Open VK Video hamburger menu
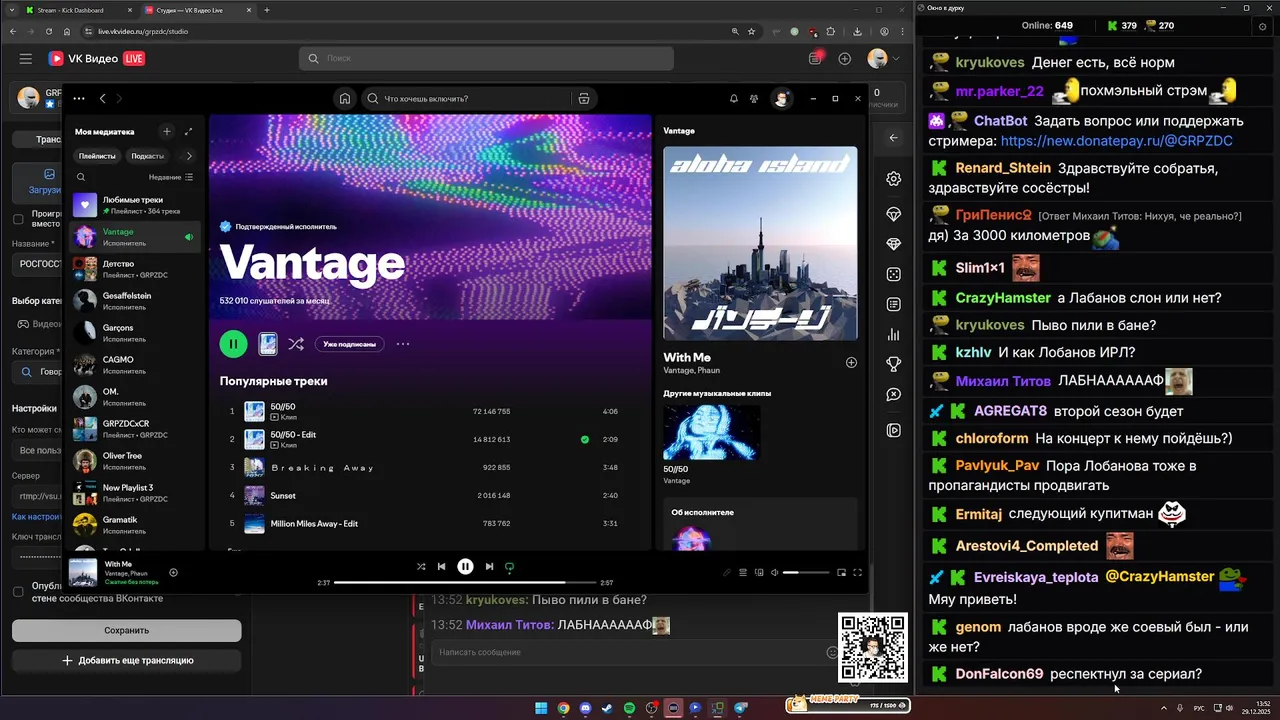The width and height of the screenshot is (1280, 720). pyautogui.click(x=25, y=59)
